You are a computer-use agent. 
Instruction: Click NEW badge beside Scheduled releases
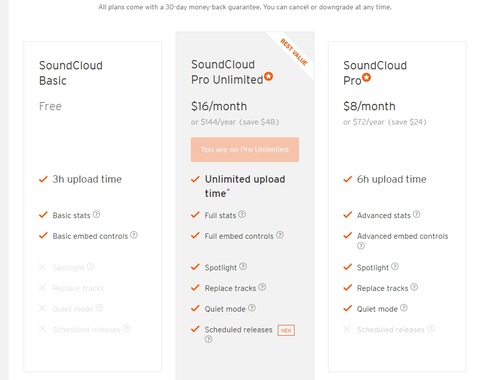pyautogui.click(x=286, y=330)
